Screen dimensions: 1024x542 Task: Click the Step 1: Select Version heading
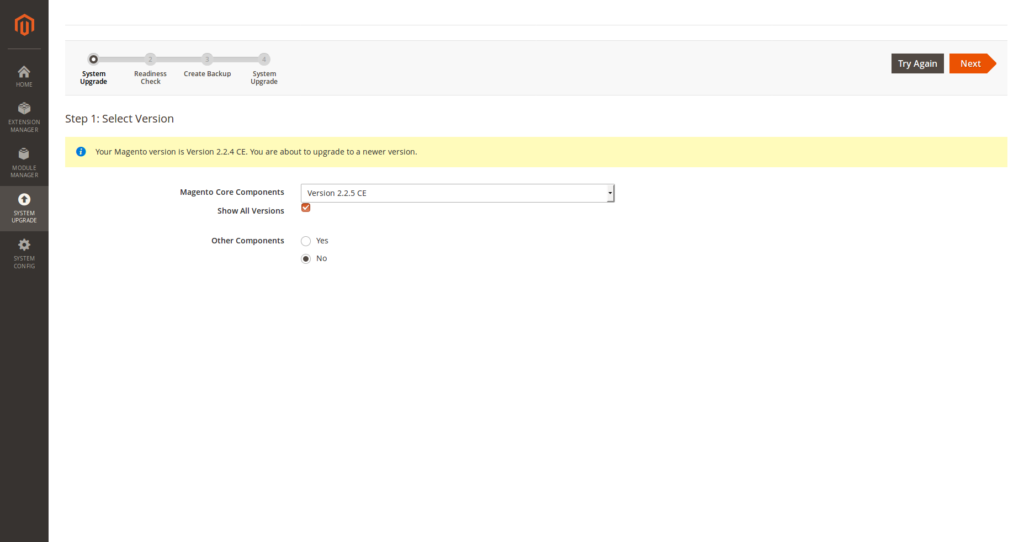click(120, 119)
